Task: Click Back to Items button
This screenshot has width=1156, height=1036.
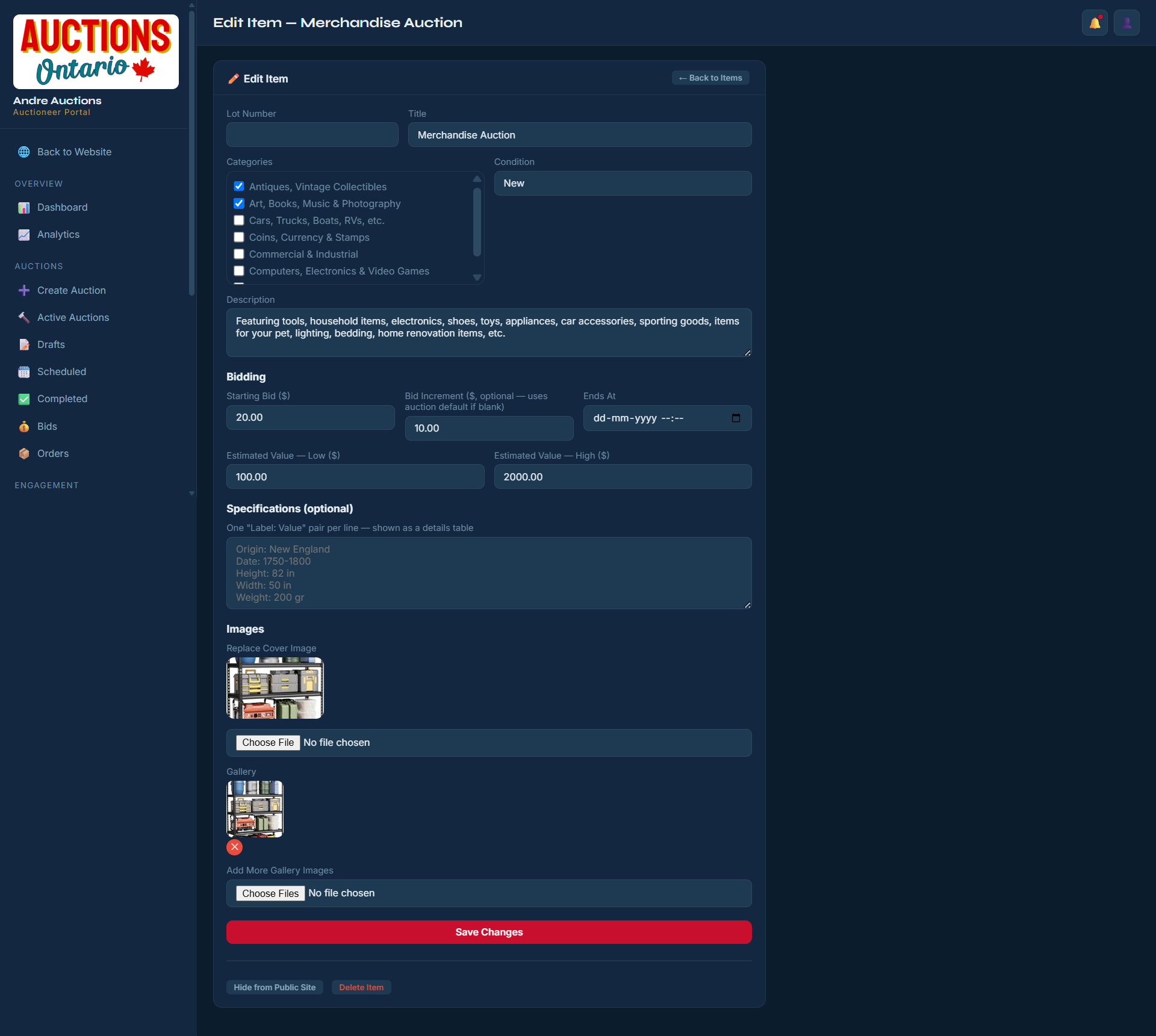Action: point(710,78)
